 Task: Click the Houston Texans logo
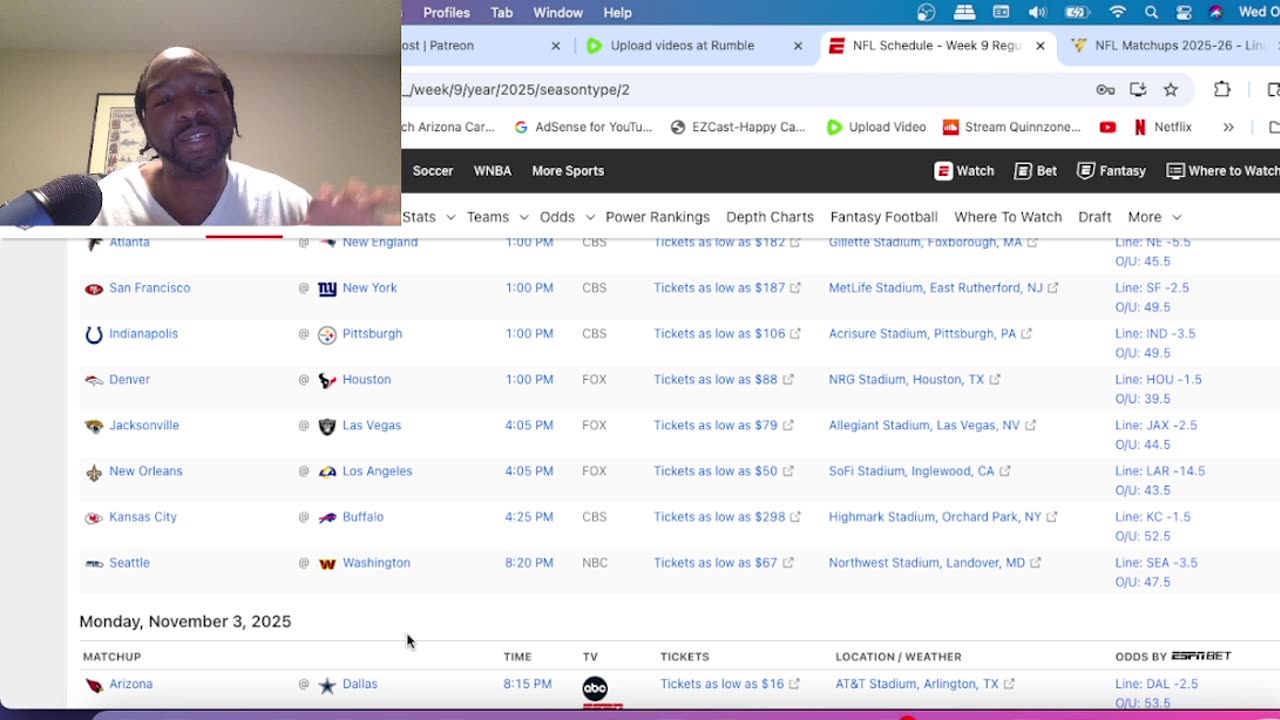327,380
